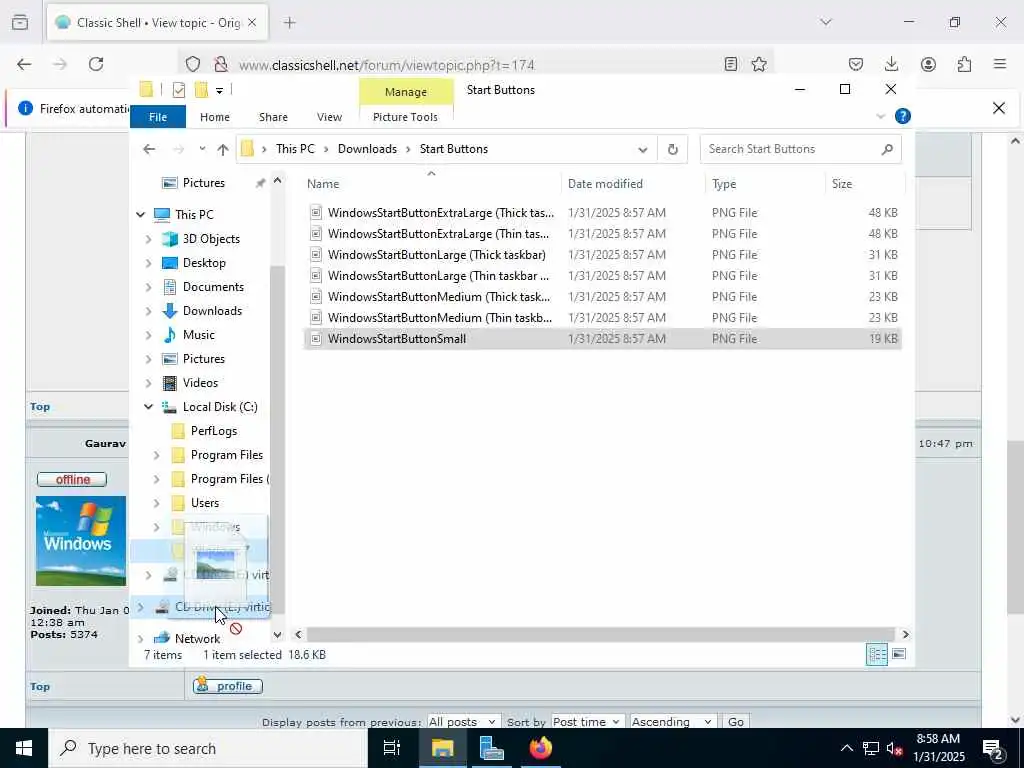
Task: Refresh the Start Buttons folder
Action: coord(672,149)
